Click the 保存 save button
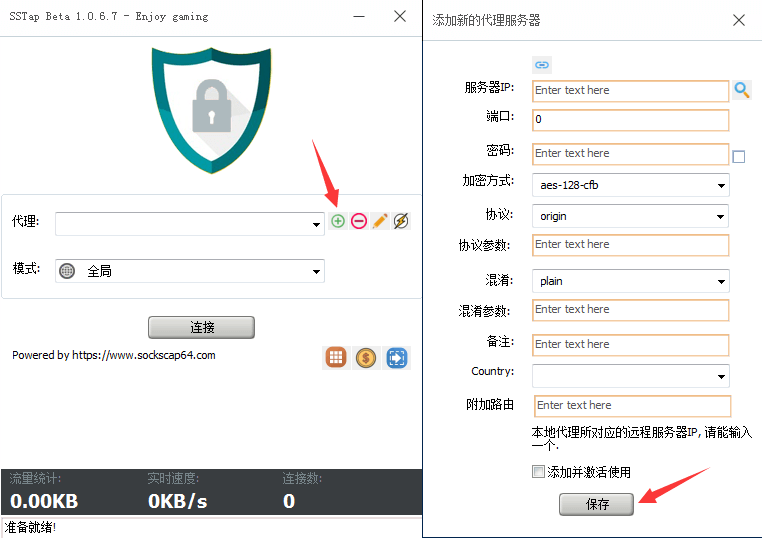Screen dimensions: 762x538 point(596,504)
